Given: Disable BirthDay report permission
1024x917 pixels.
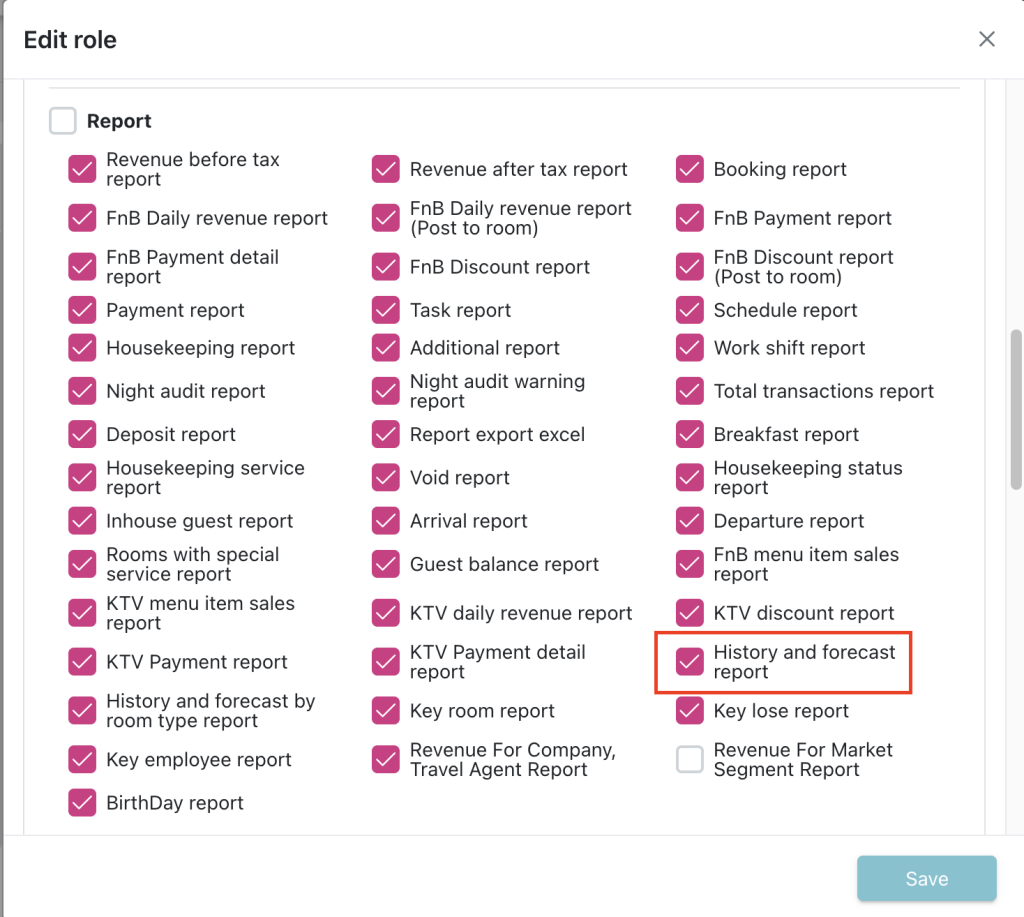Looking at the screenshot, I should pyautogui.click(x=82, y=803).
